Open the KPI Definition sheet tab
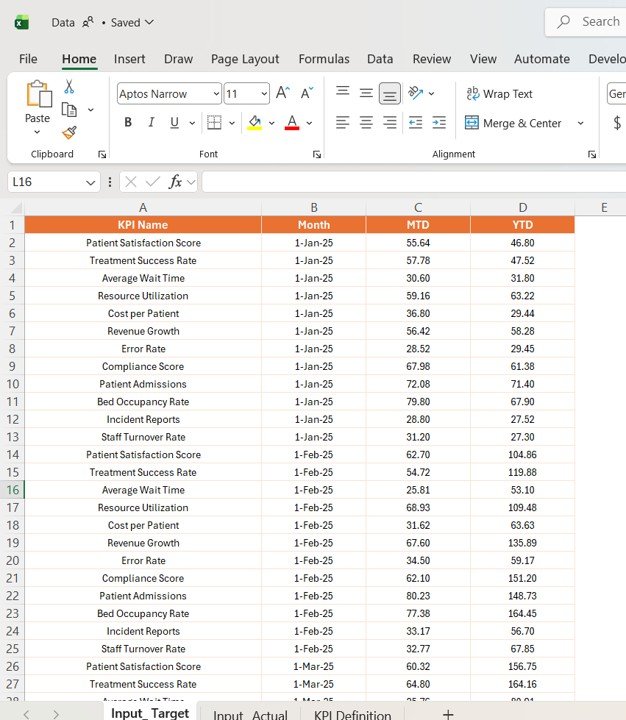 pos(353,714)
